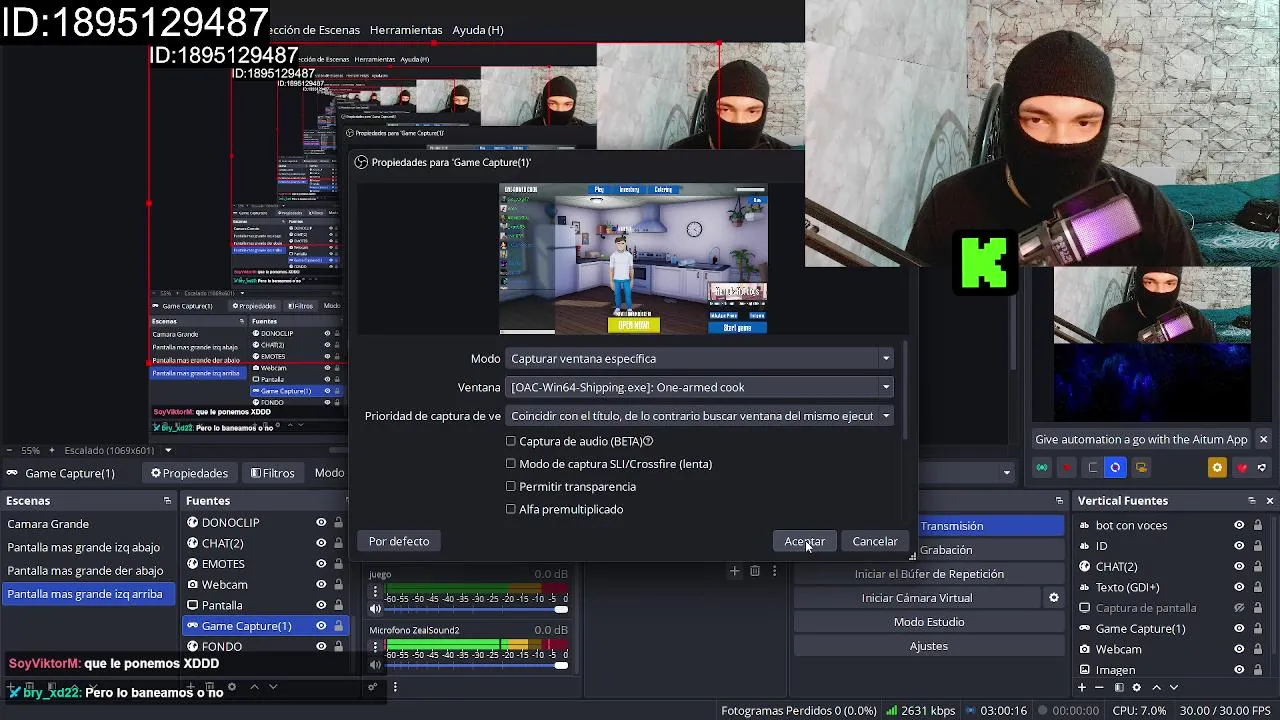Hide bot con voces vertical source
This screenshot has height=720, width=1280.
[1239, 525]
